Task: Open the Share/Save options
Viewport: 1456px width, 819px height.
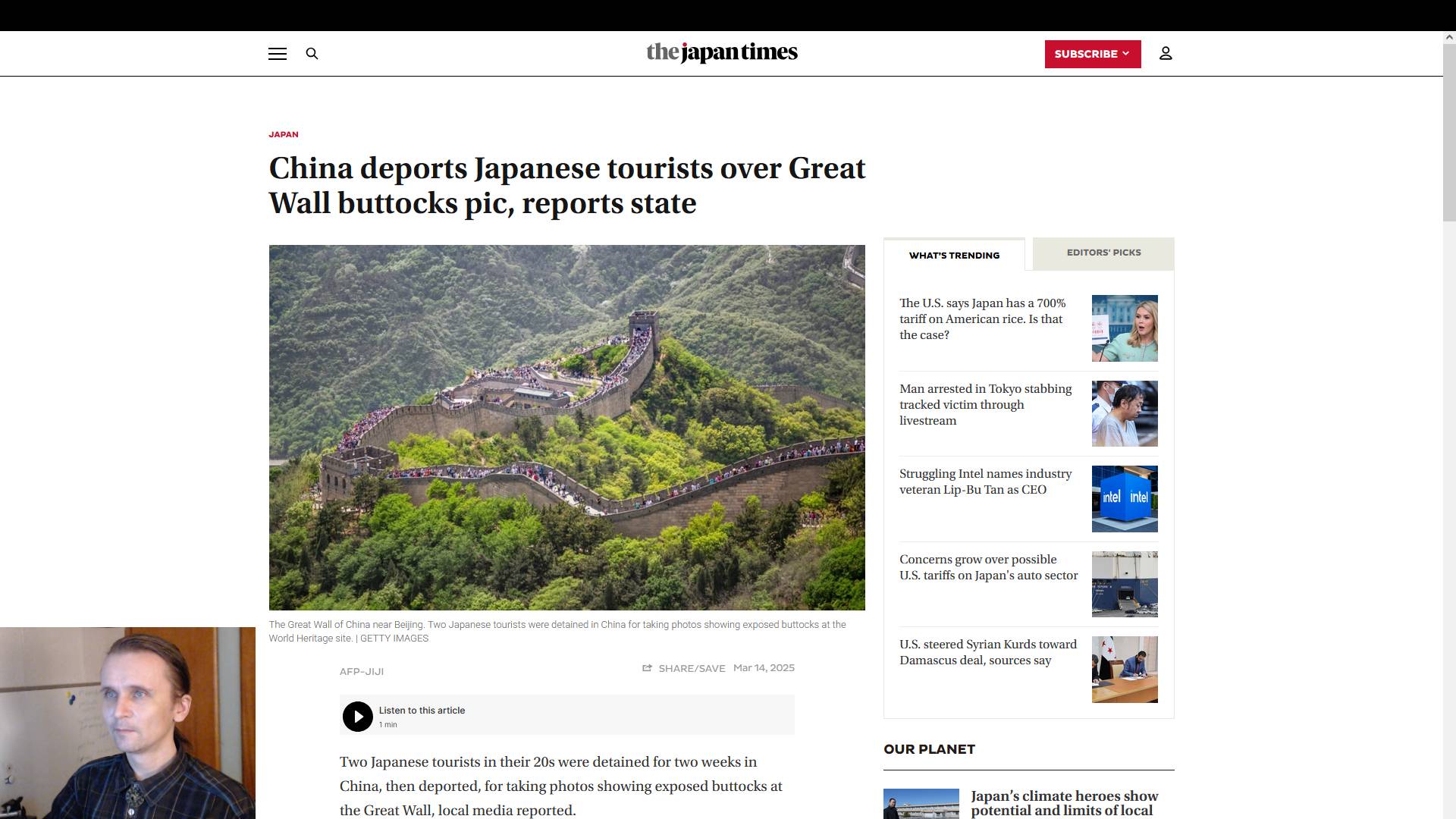Action: pyautogui.click(x=683, y=668)
